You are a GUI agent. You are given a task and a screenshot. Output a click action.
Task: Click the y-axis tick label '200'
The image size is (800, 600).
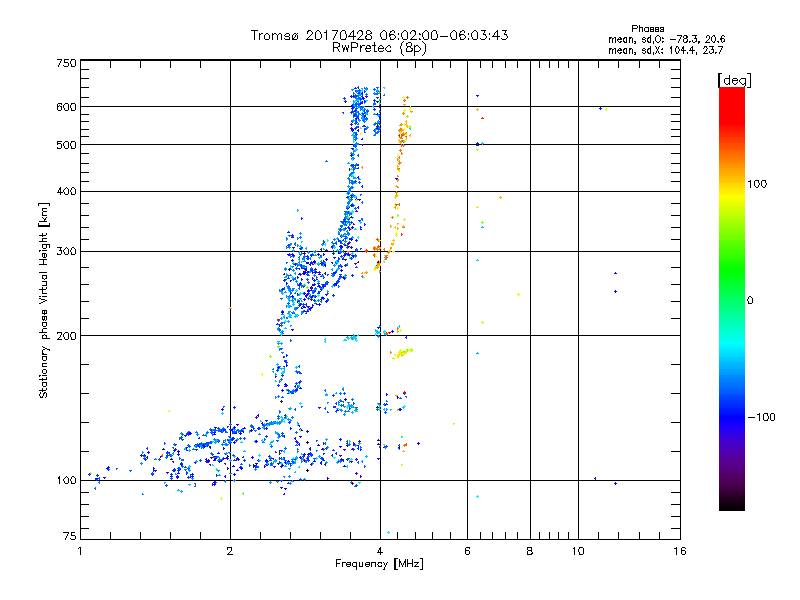click(x=66, y=336)
